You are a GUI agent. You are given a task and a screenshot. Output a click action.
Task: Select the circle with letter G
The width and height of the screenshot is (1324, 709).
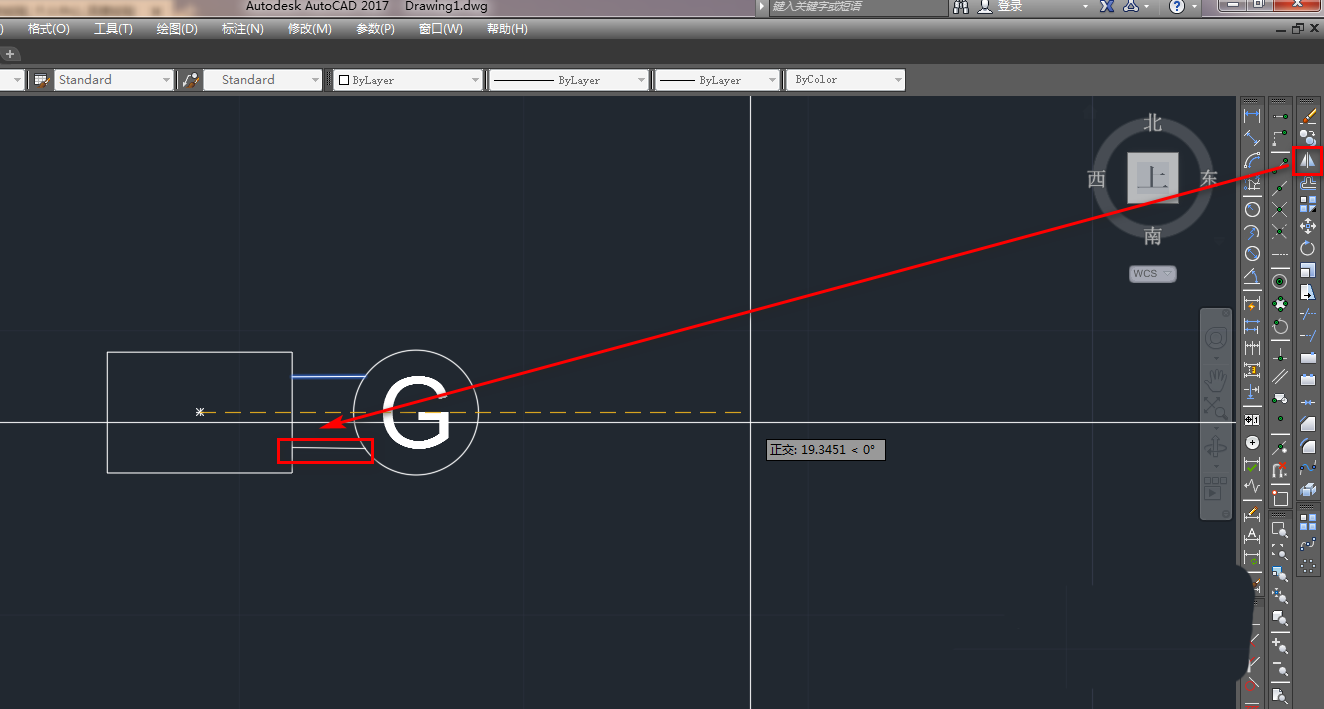click(x=416, y=412)
